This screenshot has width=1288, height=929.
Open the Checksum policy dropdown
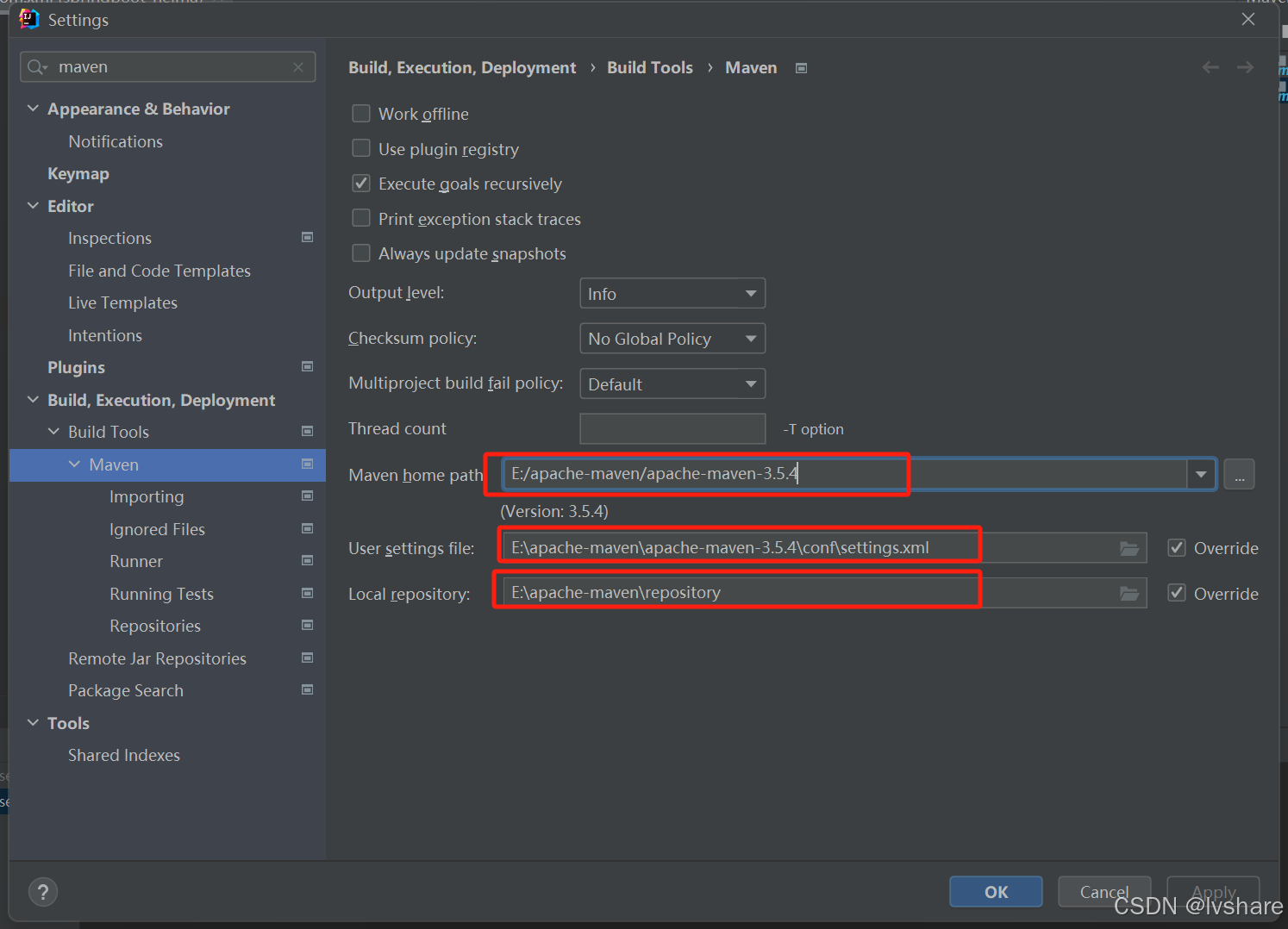tap(672, 338)
